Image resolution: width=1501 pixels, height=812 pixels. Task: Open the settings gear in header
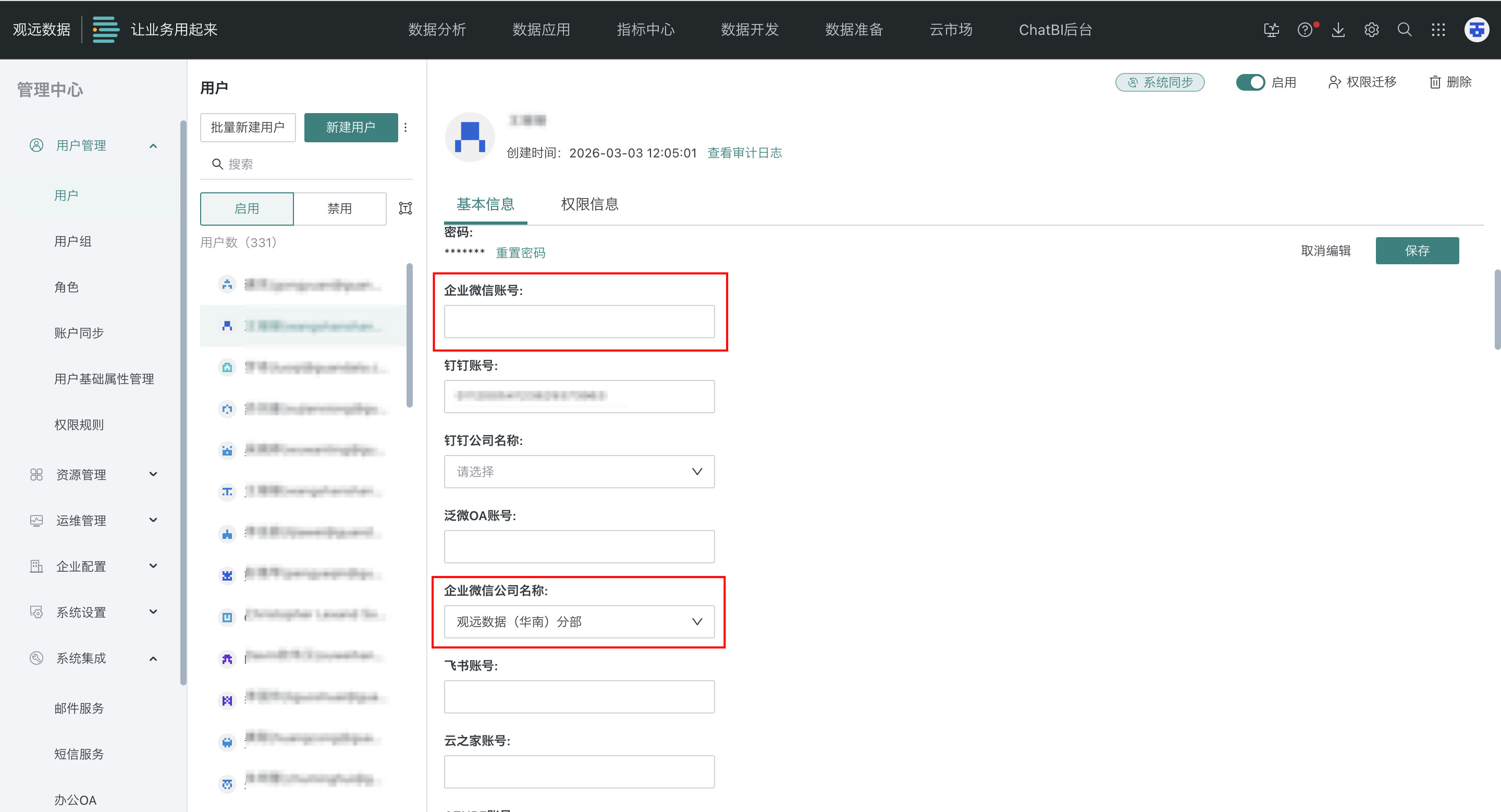coord(1371,30)
